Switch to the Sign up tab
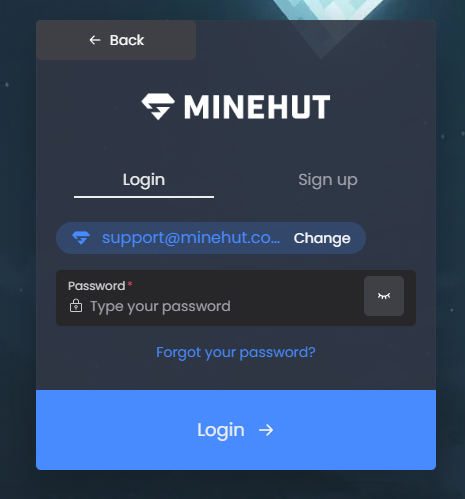Viewport: 465px width, 499px height. tap(328, 180)
